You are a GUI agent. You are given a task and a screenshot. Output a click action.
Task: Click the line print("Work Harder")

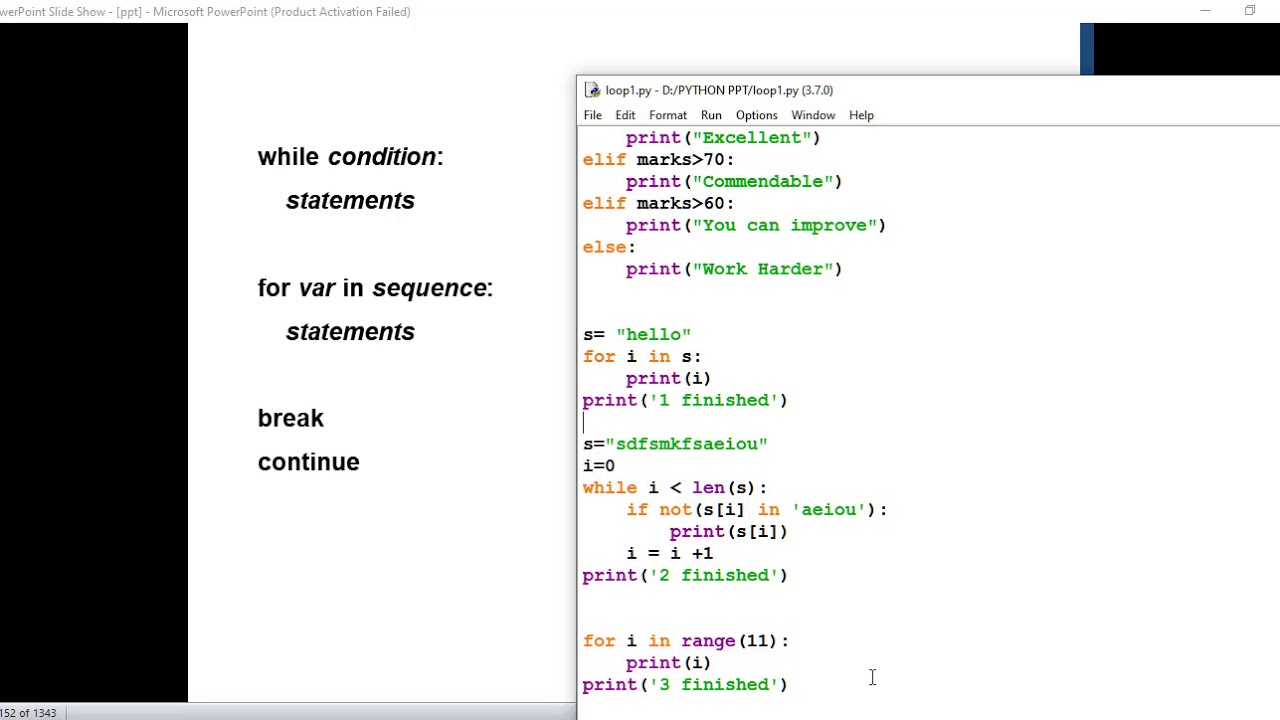(734, 269)
